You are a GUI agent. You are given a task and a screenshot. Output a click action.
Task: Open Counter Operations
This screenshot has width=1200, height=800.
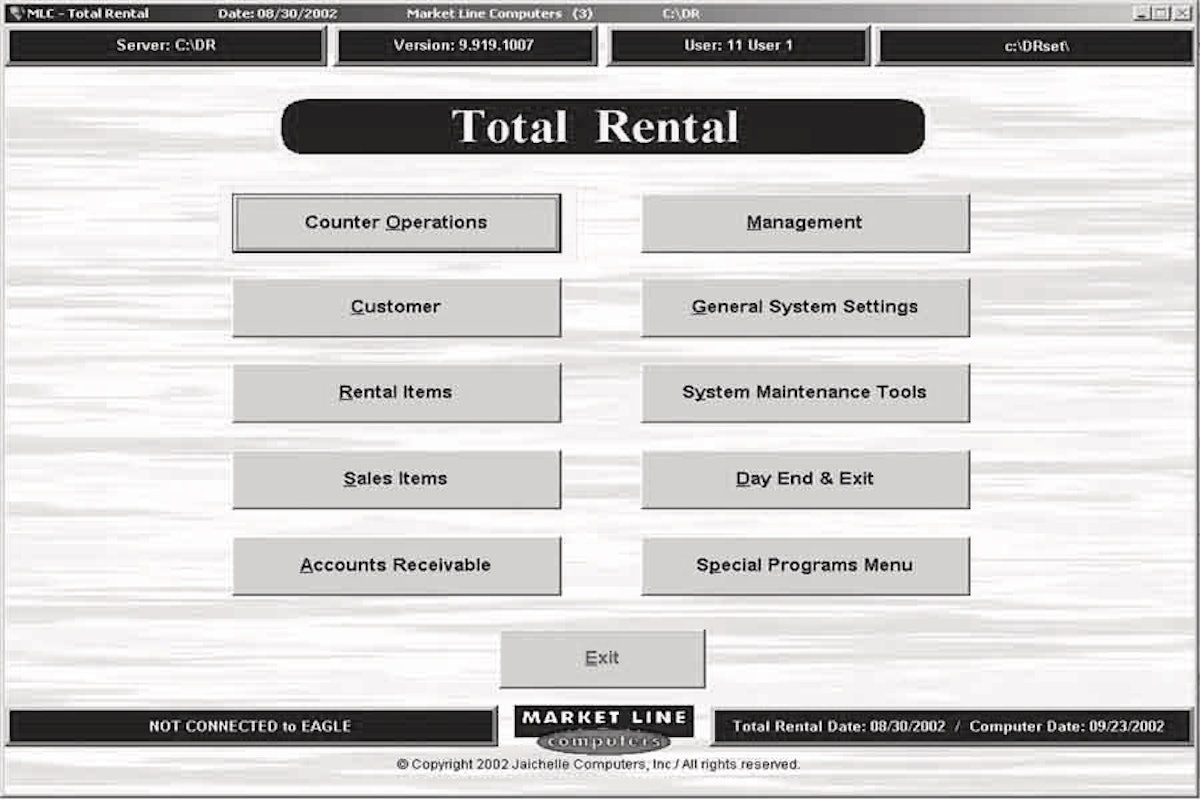coord(397,222)
